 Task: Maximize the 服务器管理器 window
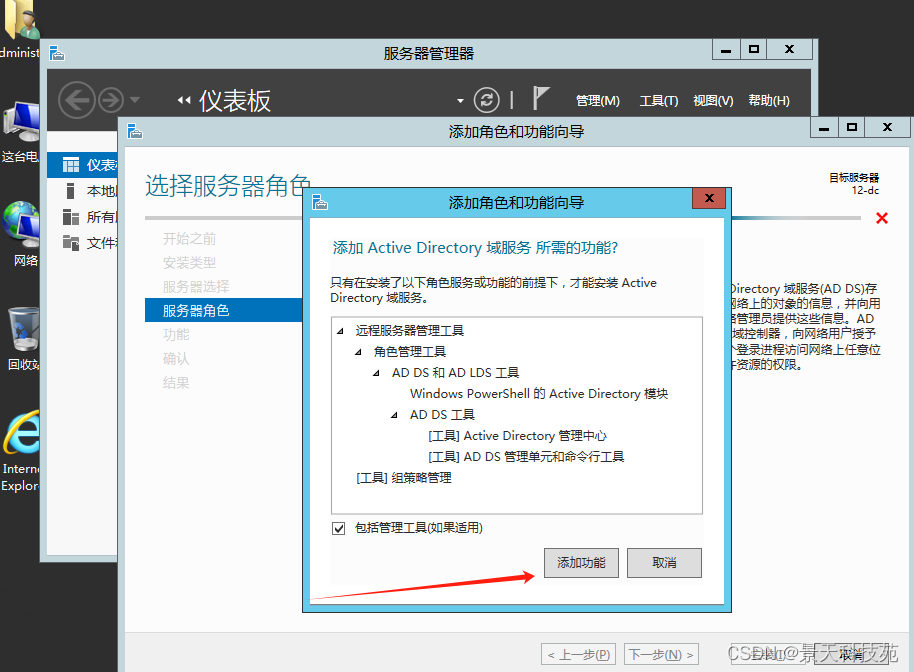754,50
